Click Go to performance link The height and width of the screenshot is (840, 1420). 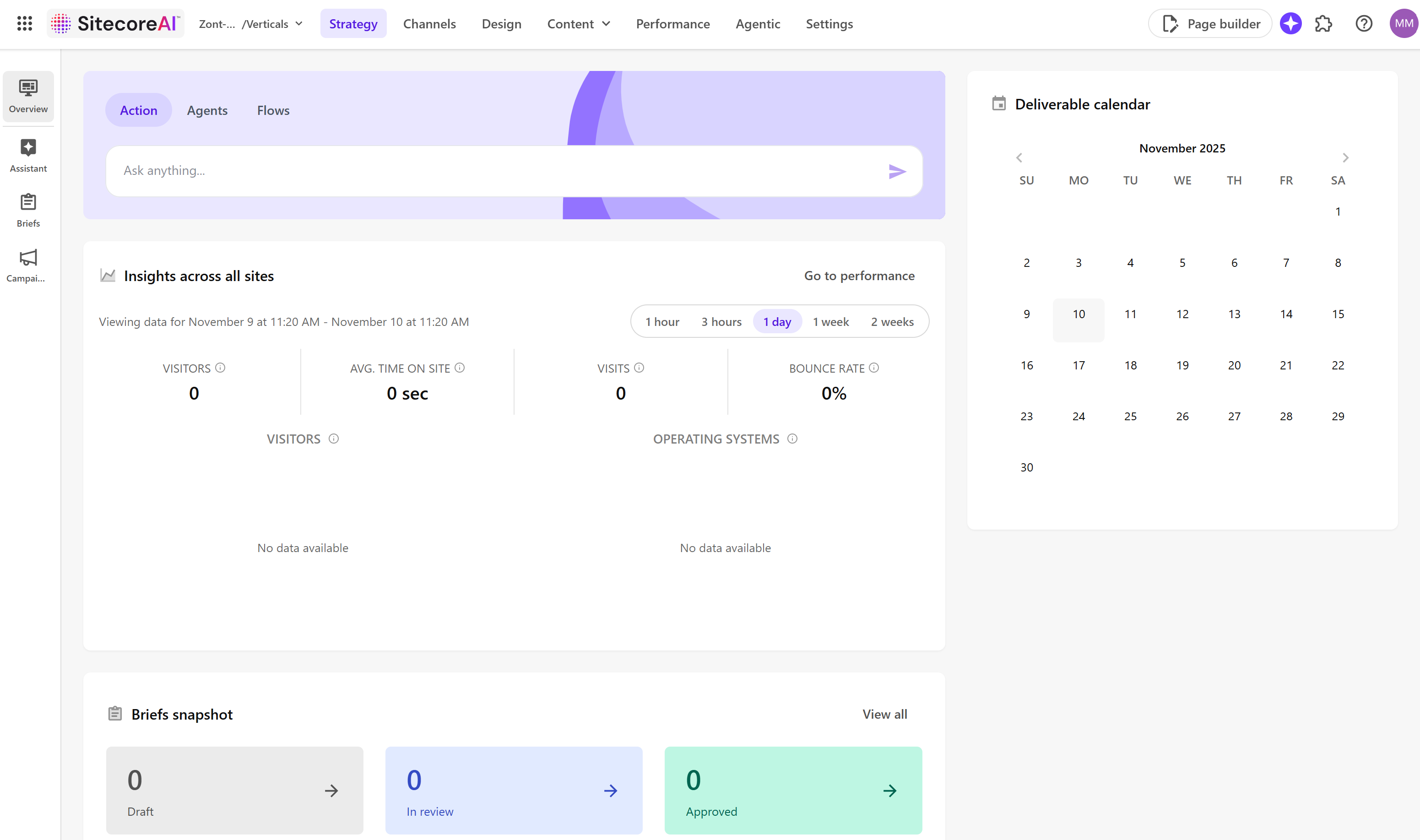coord(859,276)
